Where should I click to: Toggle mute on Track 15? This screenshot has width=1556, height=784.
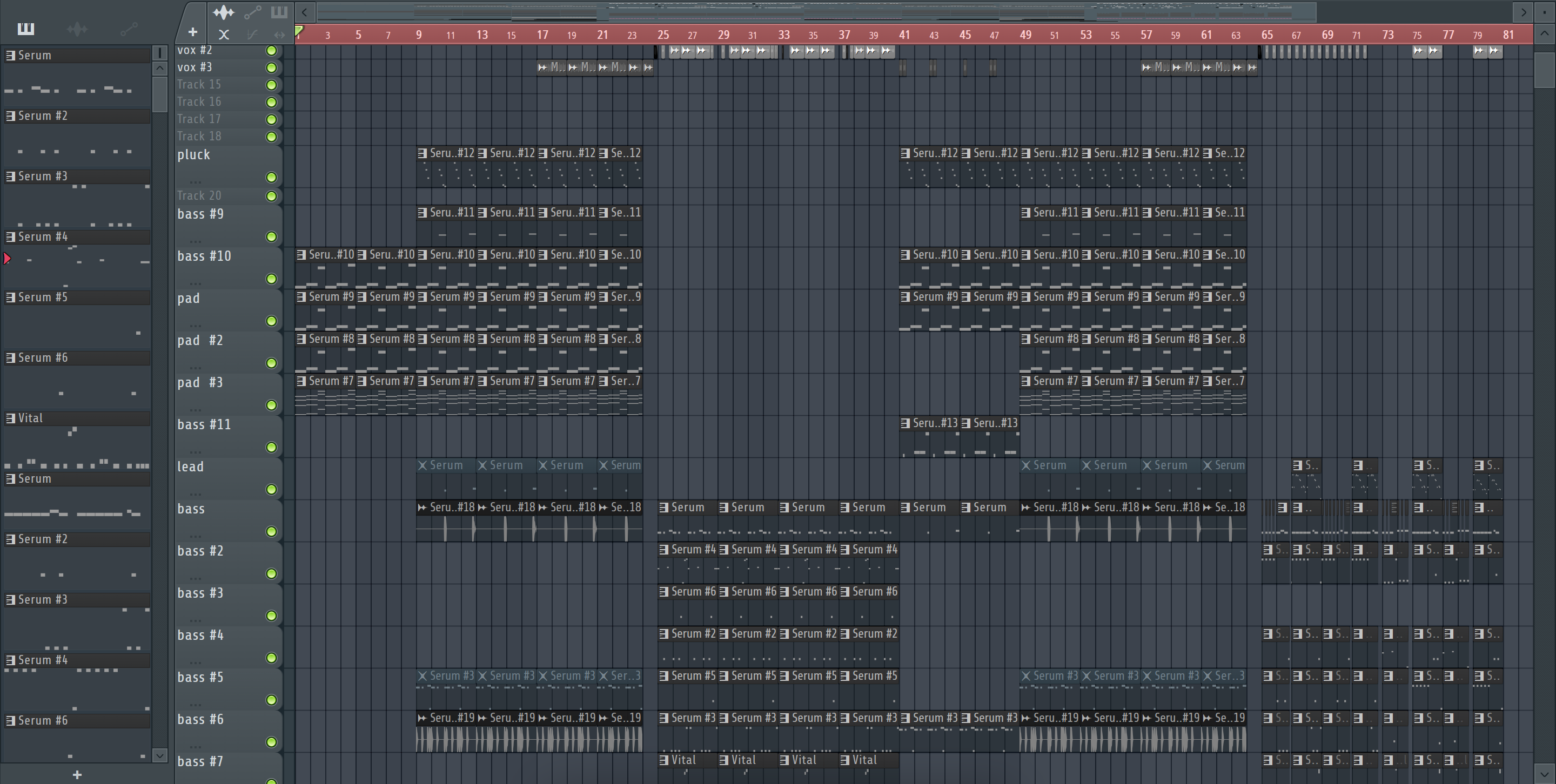pos(272,85)
